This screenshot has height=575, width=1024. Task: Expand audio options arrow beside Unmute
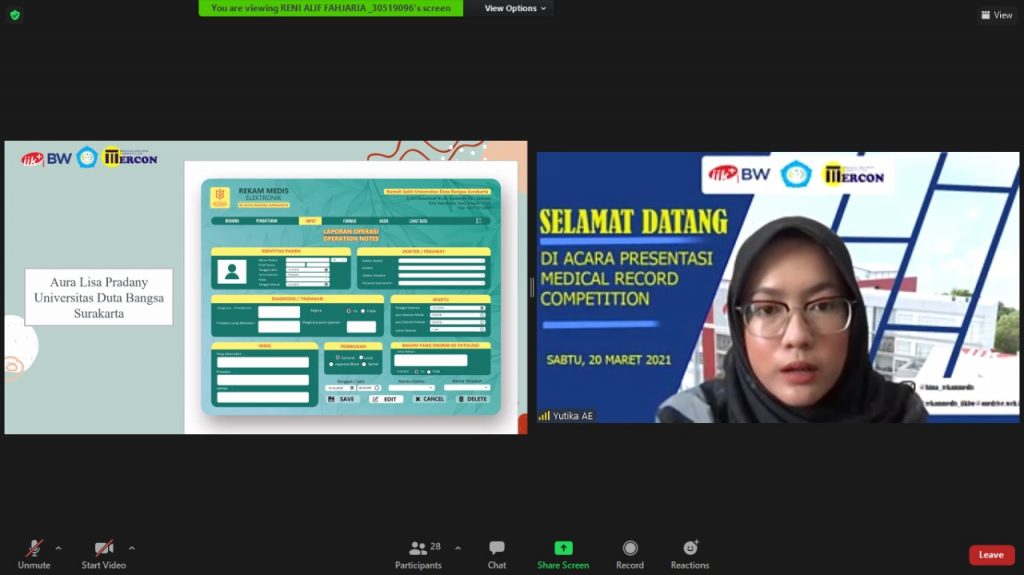[x=58, y=548]
